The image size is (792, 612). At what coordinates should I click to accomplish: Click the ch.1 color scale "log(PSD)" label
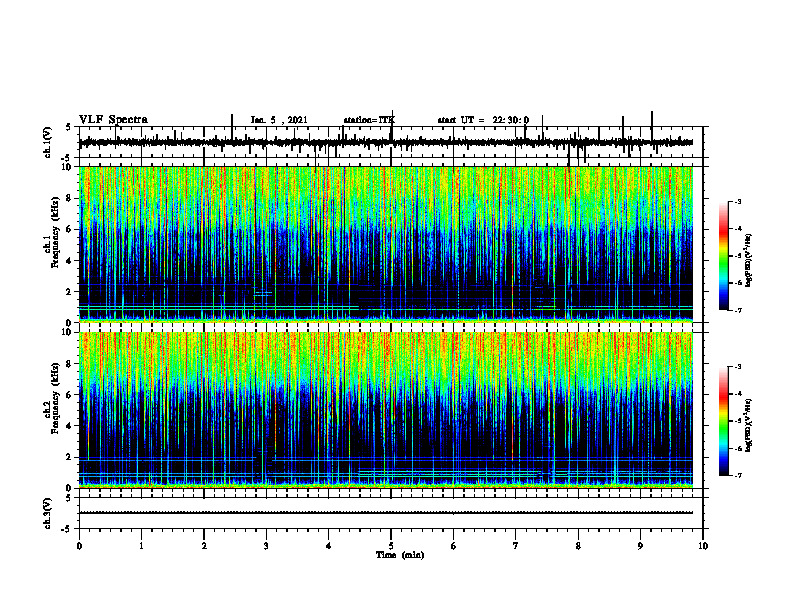point(749,260)
